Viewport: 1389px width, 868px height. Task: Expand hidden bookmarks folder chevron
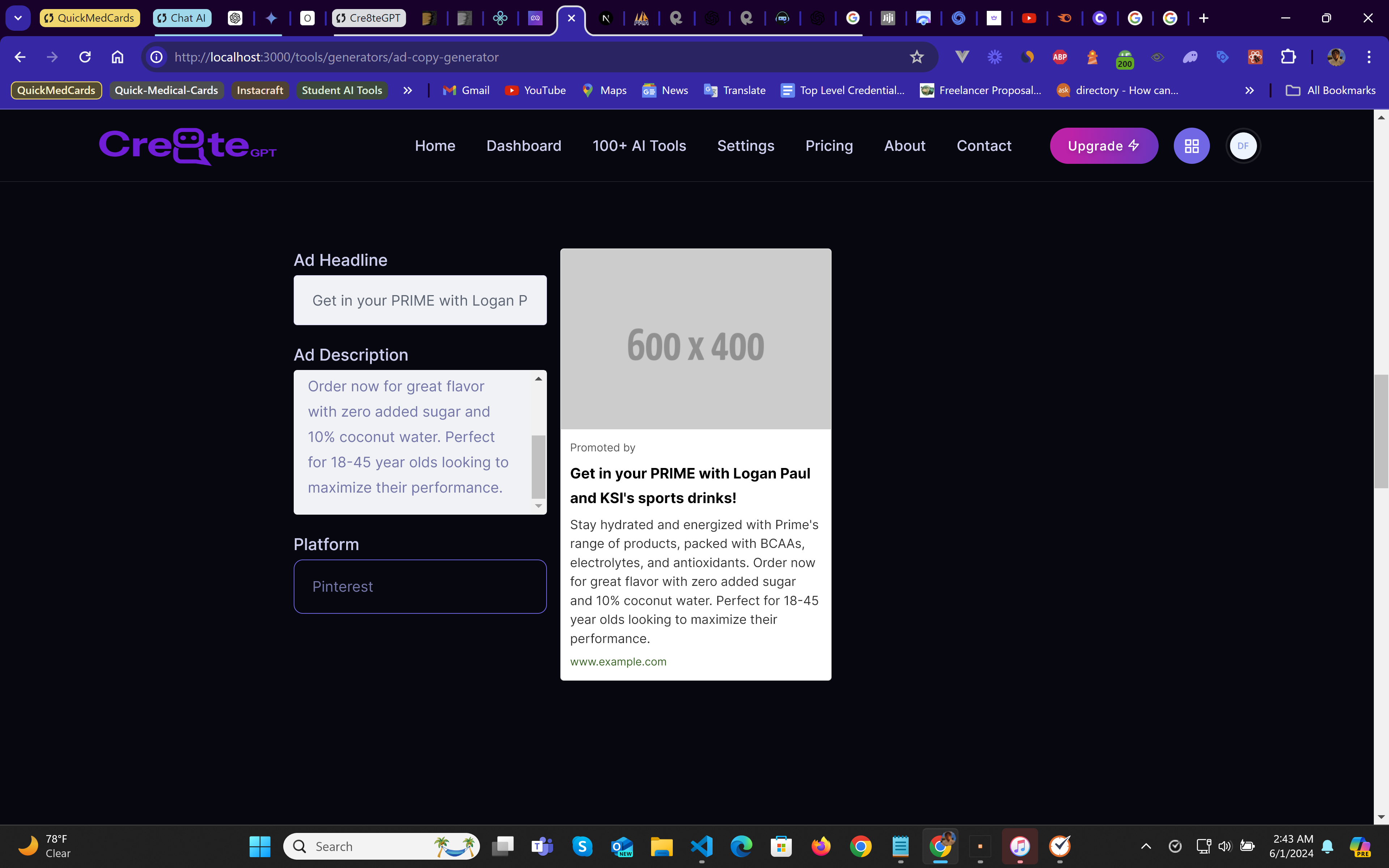[x=1249, y=90]
